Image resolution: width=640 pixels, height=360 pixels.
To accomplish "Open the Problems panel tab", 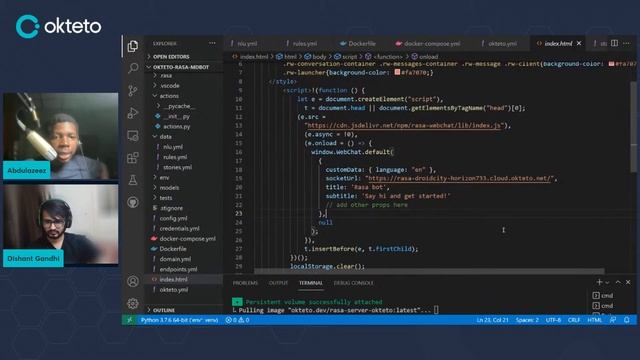I will coord(245,283).
